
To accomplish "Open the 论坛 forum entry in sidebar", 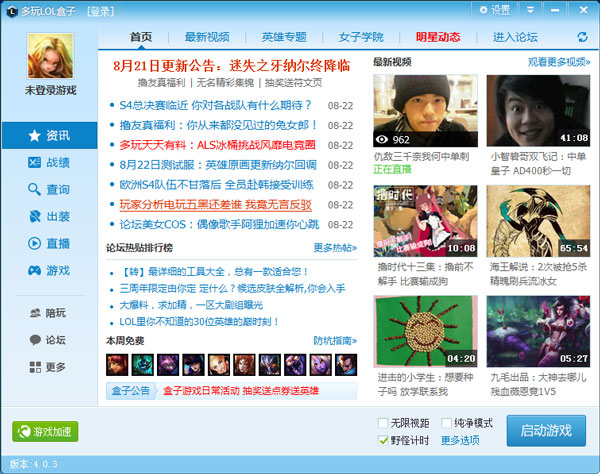I will point(48,340).
